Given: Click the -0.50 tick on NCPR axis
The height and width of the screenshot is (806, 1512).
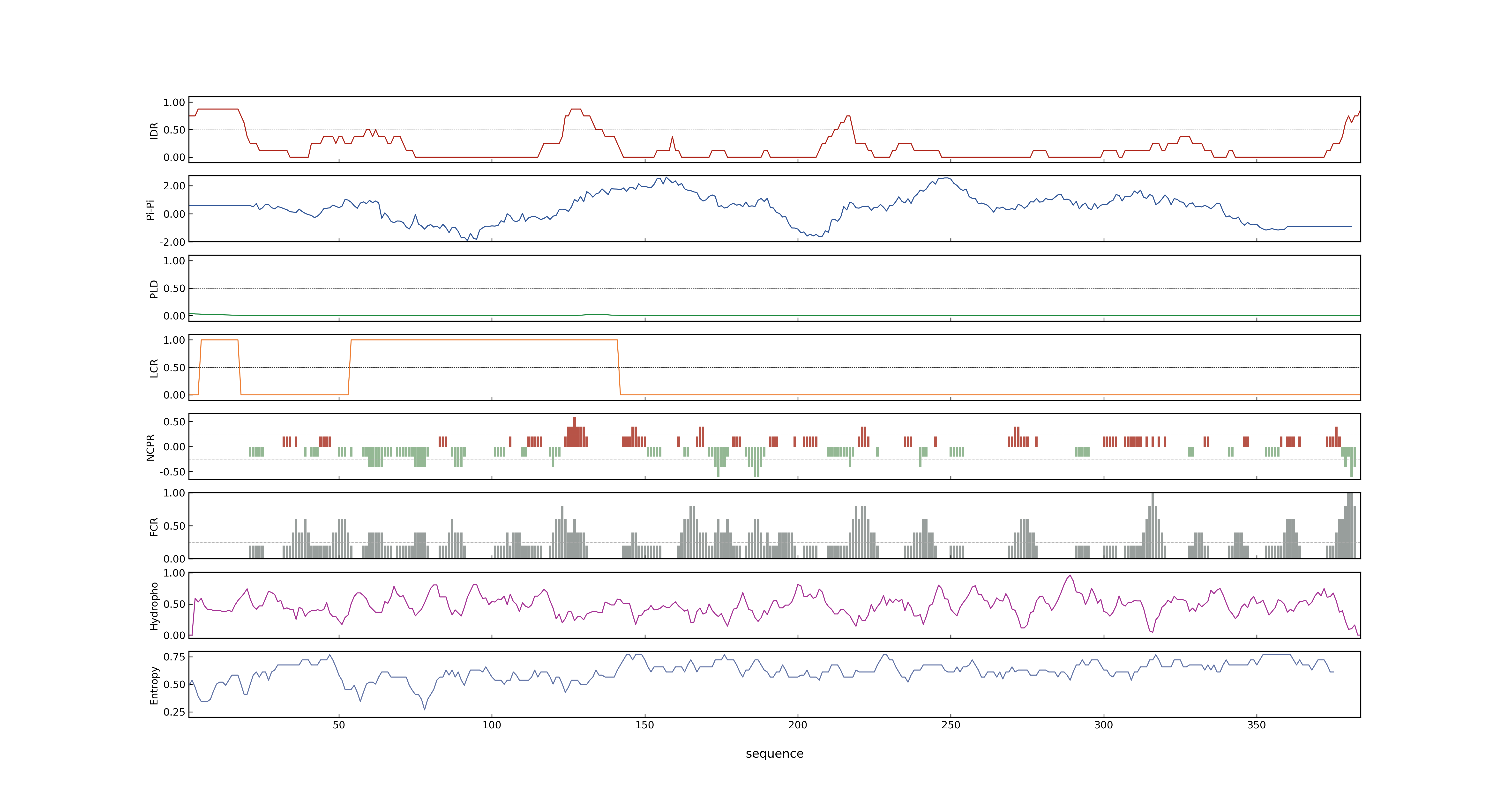Looking at the screenshot, I should tap(172, 472).
